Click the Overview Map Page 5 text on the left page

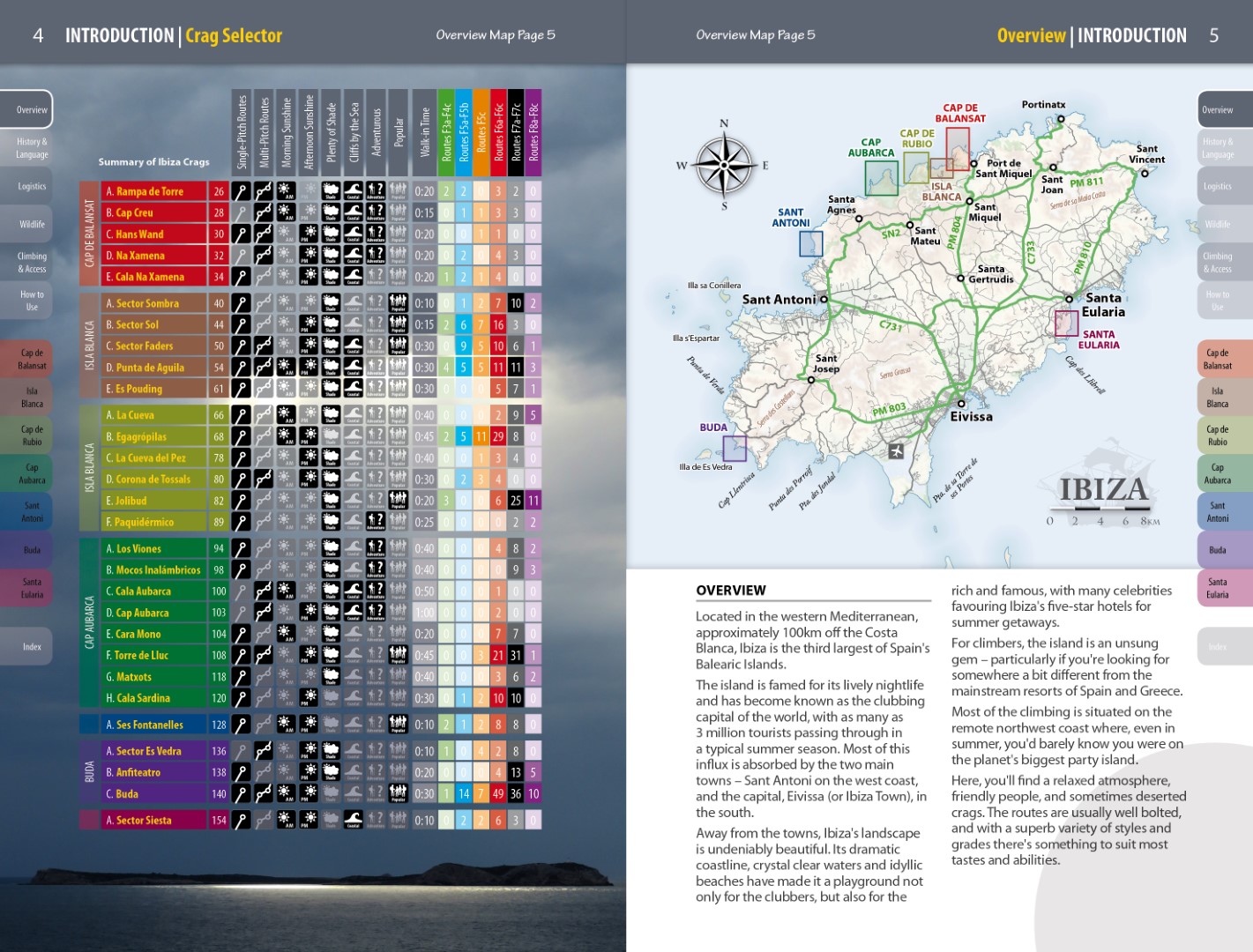coord(496,35)
